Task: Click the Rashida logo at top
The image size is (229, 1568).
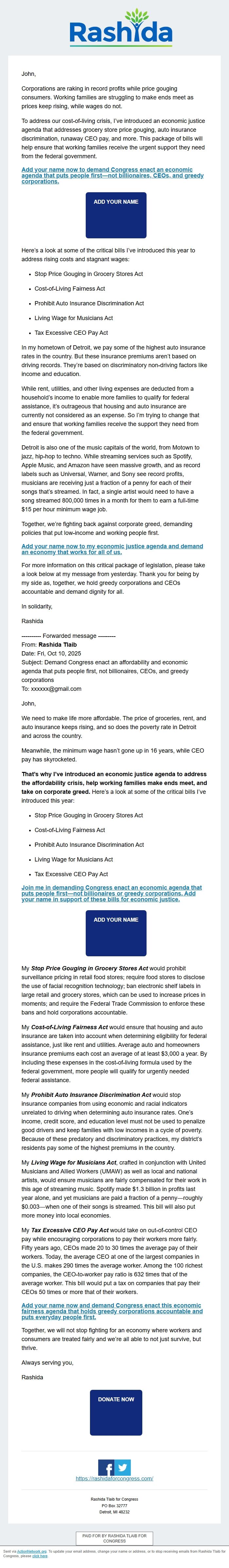Action: tap(114, 27)
